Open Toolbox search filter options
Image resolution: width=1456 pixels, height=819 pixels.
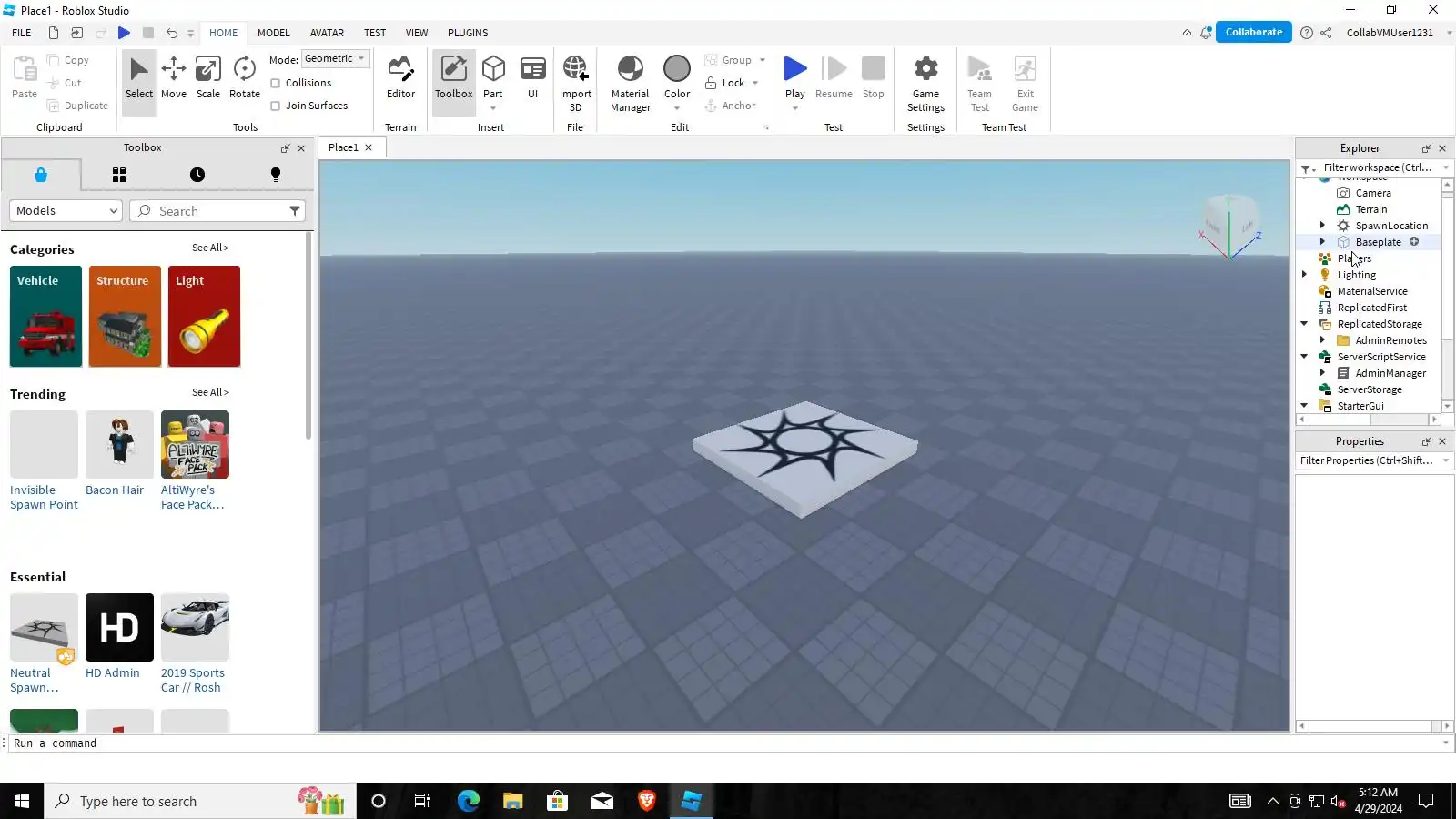pos(295,210)
